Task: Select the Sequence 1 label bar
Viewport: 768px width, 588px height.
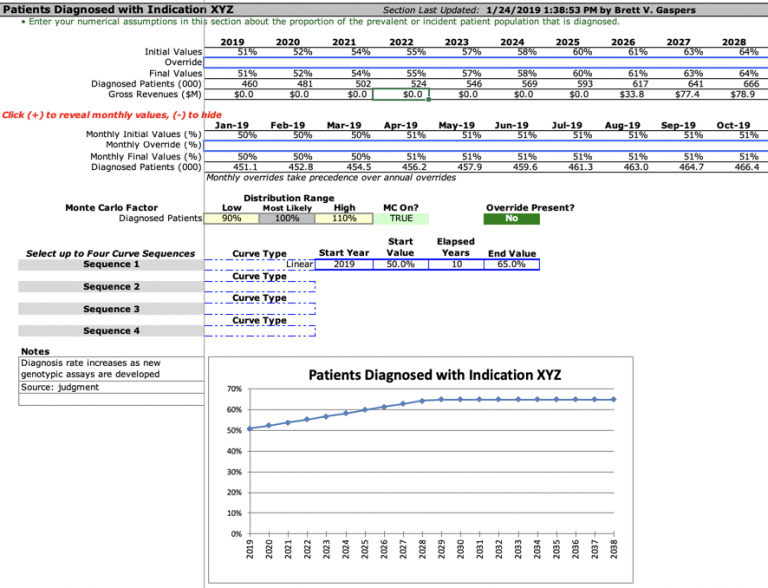Action: pos(111,265)
